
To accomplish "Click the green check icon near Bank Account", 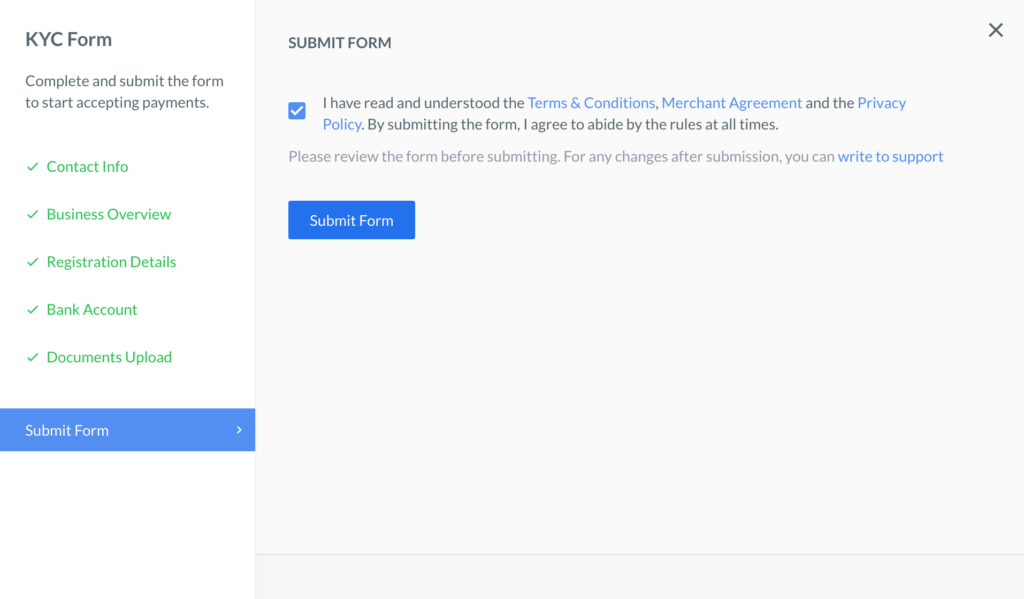I will (x=32, y=309).
